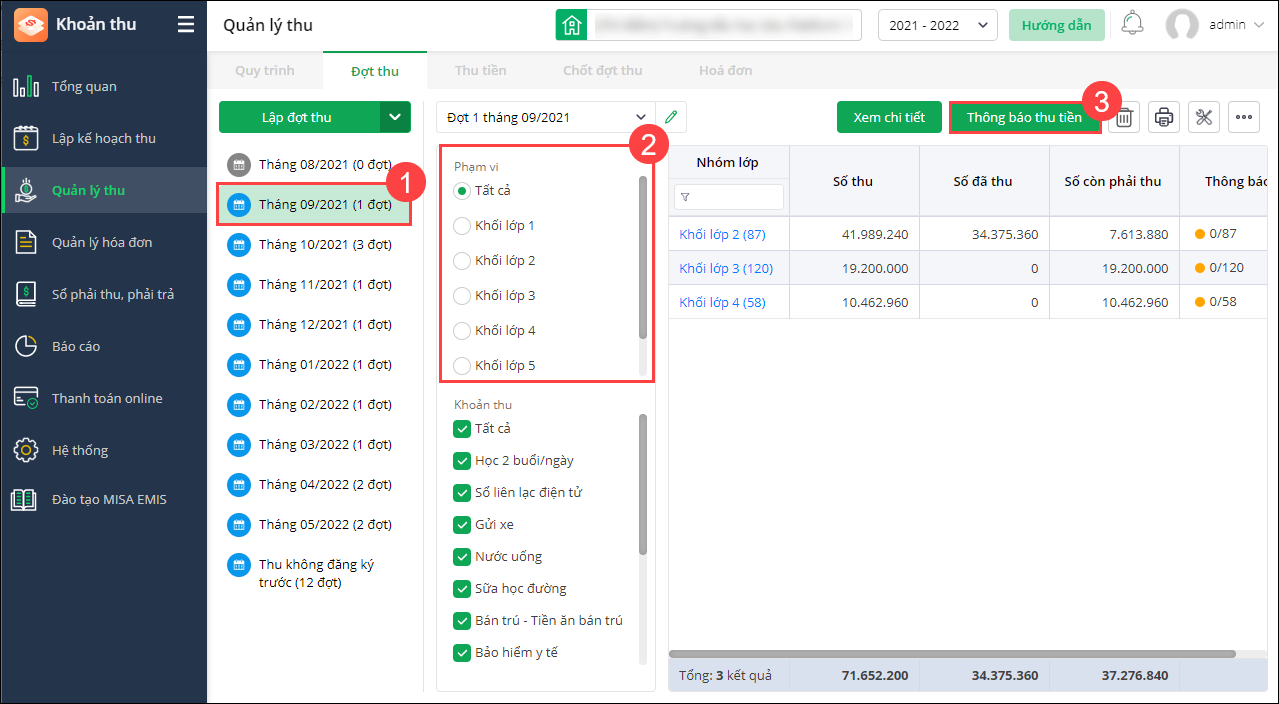Open Tổng quan dashboard icon in sidebar
The height and width of the screenshot is (704, 1279).
click(x=26, y=86)
